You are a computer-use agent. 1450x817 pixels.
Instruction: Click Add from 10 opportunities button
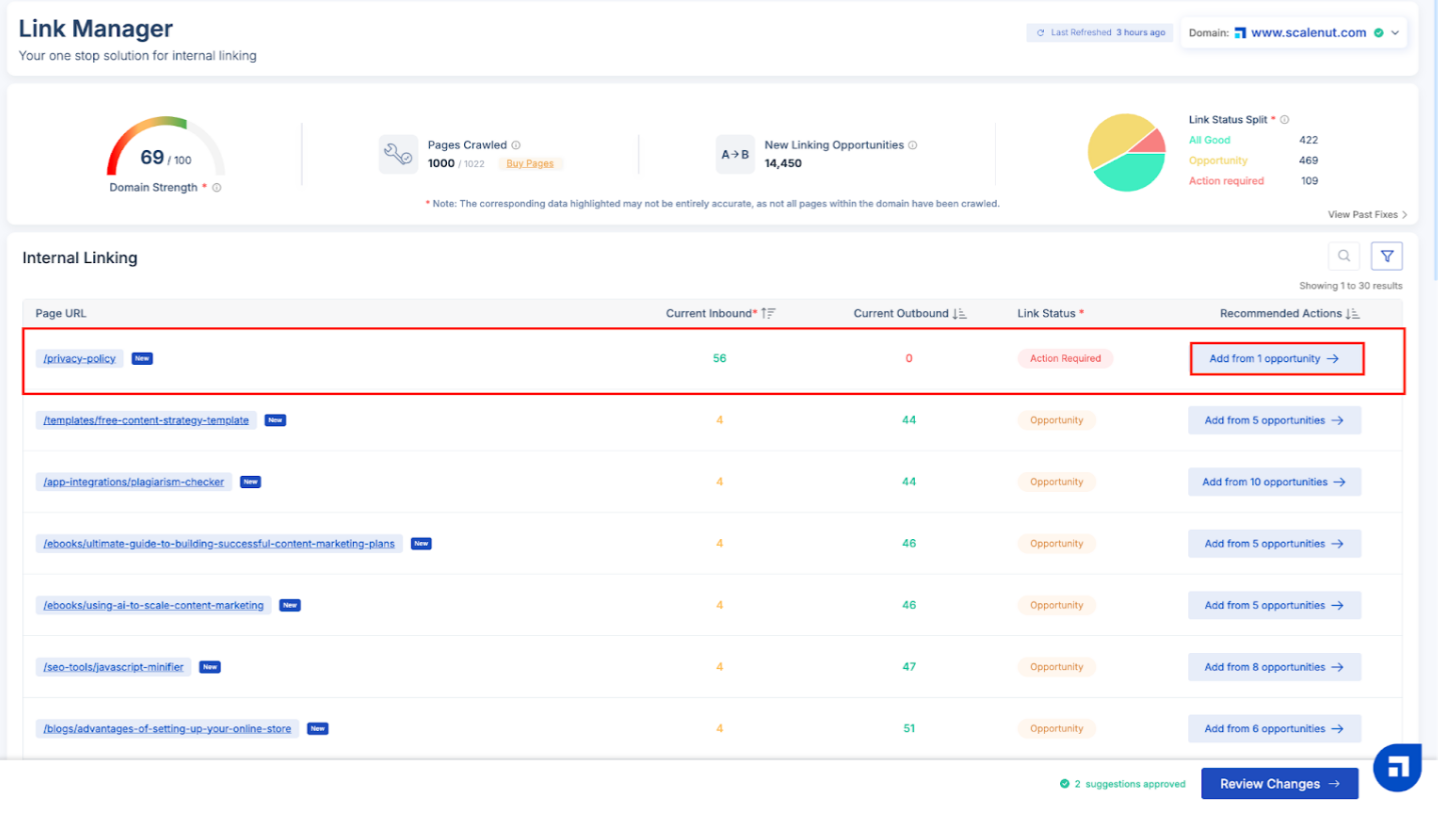(x=1274, y=482)
